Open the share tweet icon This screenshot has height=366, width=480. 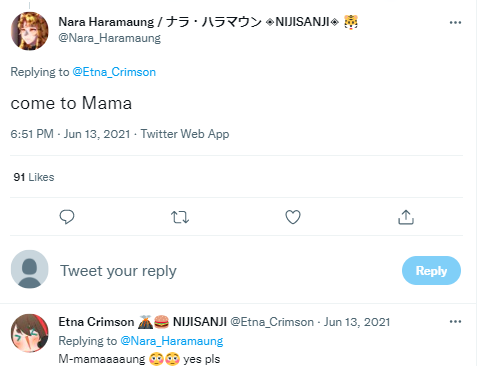[406, 217]
